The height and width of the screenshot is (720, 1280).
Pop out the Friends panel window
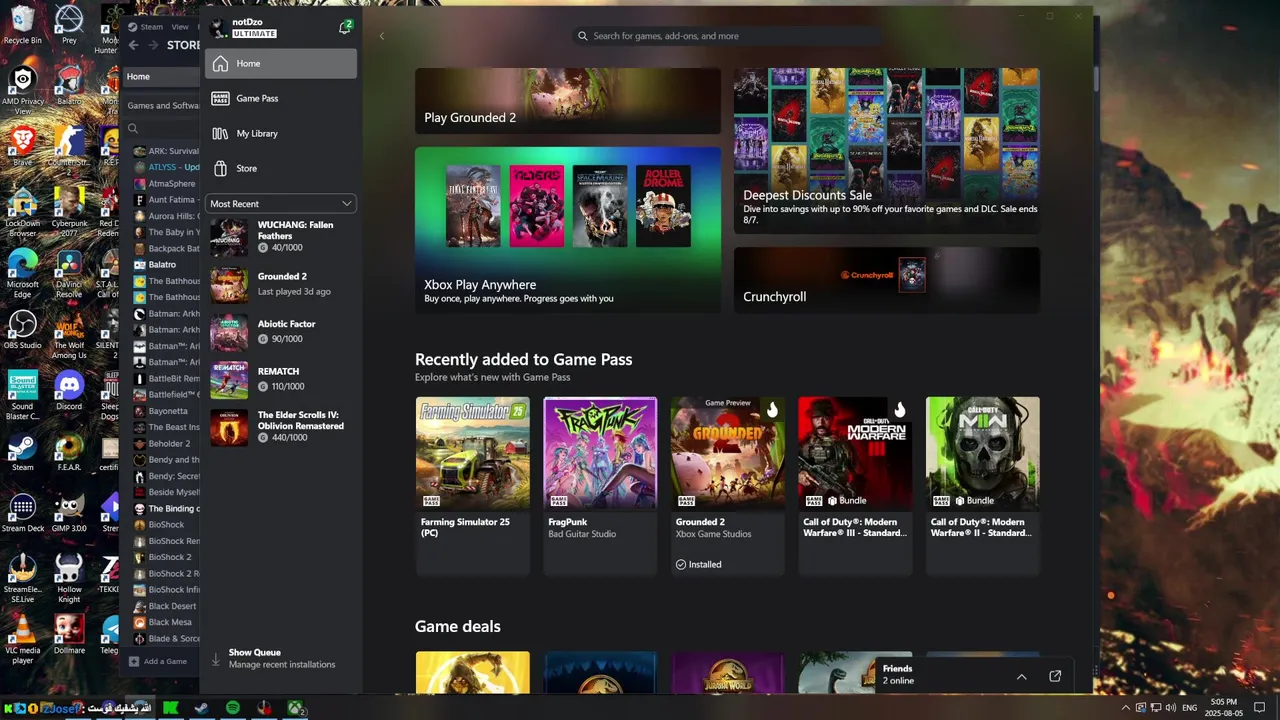[1055, 677]
